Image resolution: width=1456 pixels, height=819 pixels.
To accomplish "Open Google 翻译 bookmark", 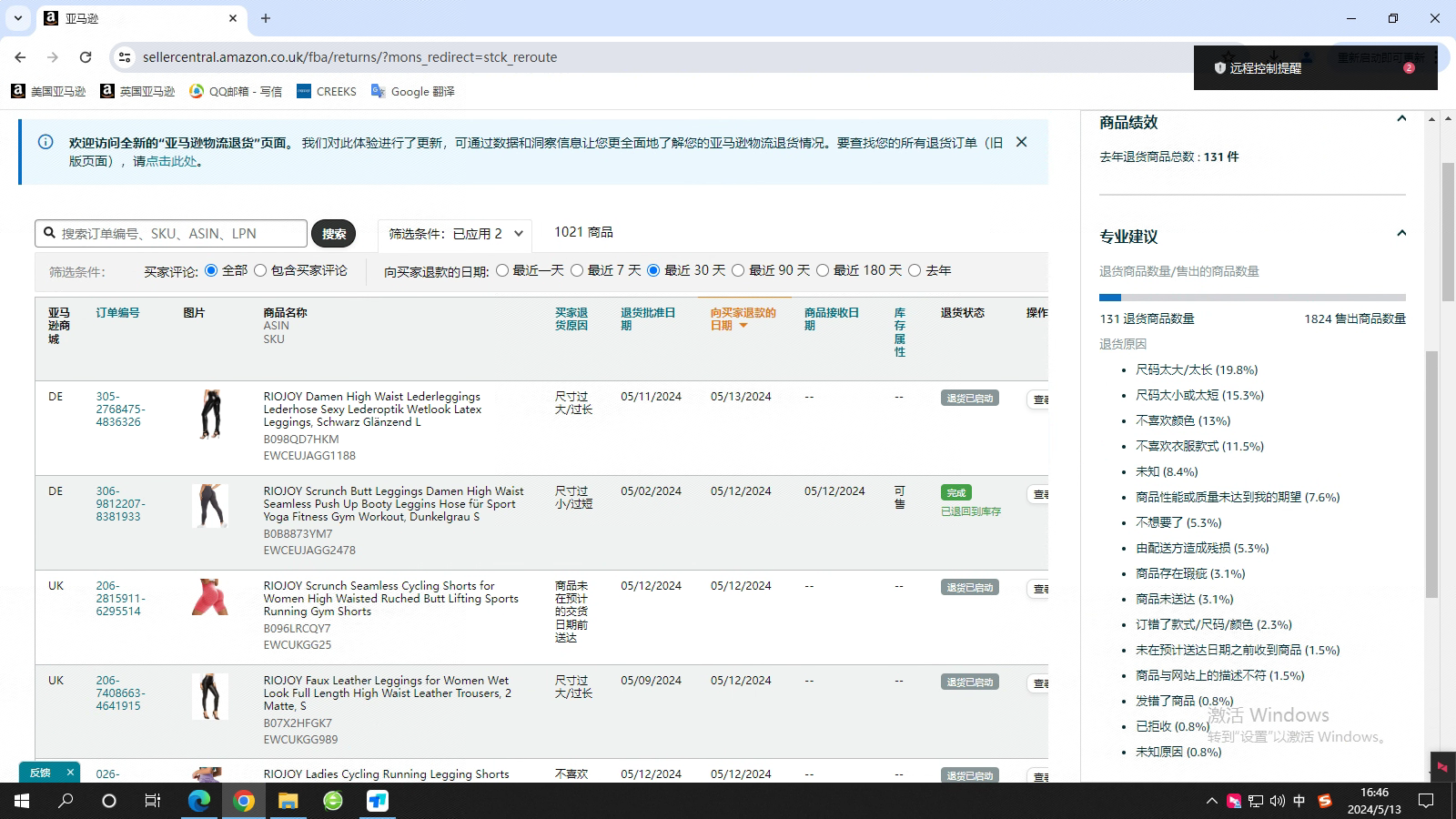I will point(412,91).
